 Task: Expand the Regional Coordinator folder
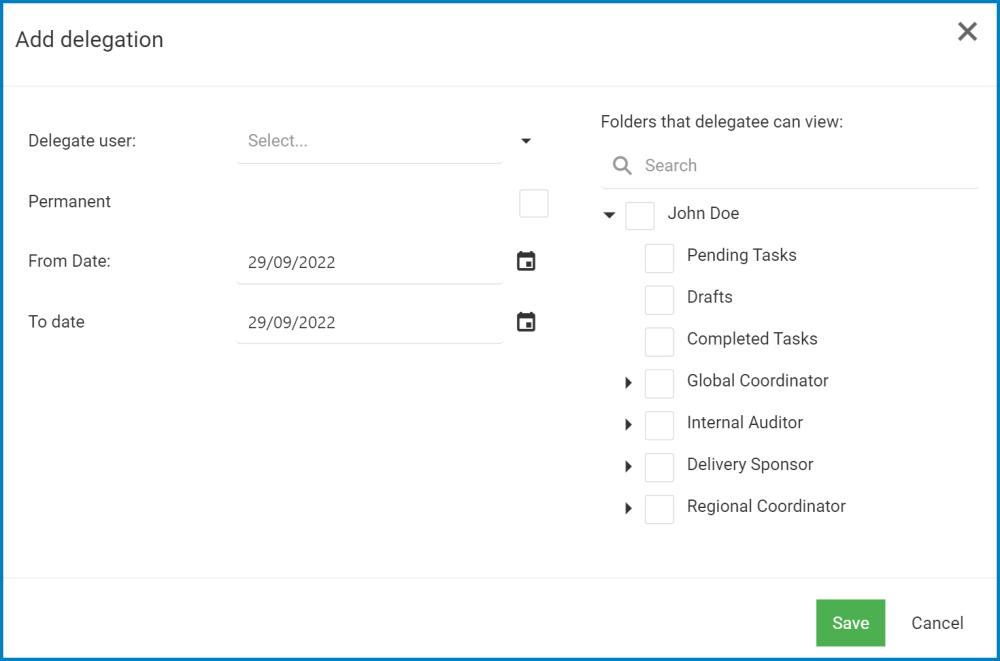(x=629, y=509)
